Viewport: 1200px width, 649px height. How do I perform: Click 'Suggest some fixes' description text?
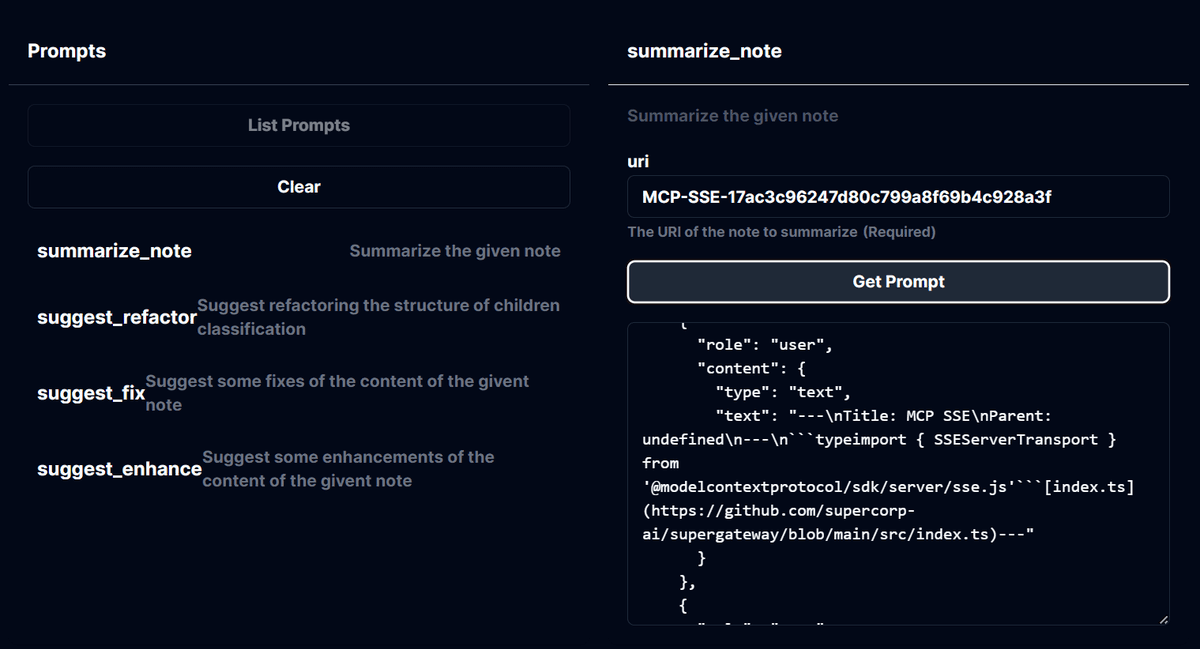(x=337, y=393)
